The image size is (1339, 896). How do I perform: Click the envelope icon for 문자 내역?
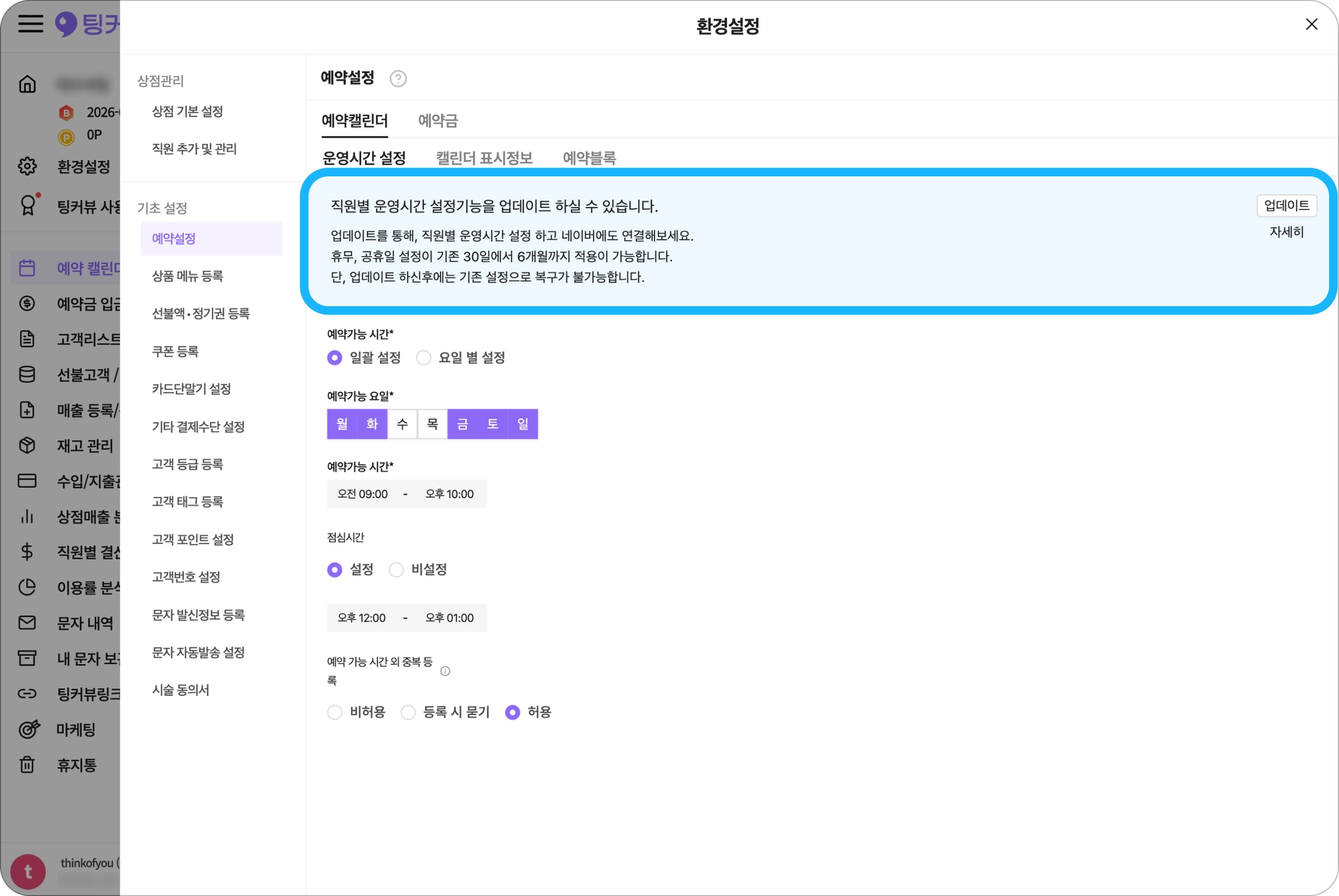tap(27, 623)
